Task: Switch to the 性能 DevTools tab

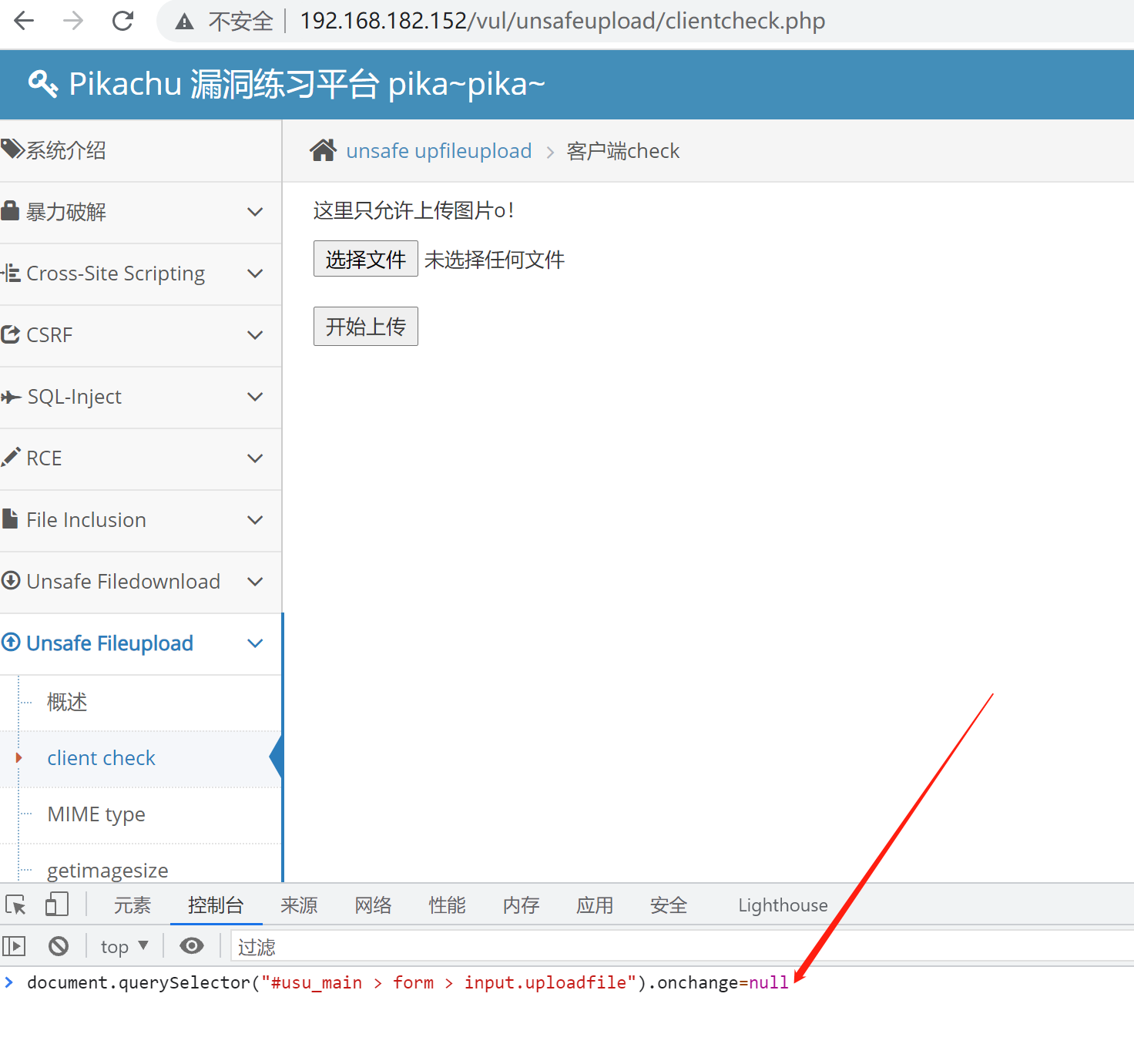Action: click(447, 905)
